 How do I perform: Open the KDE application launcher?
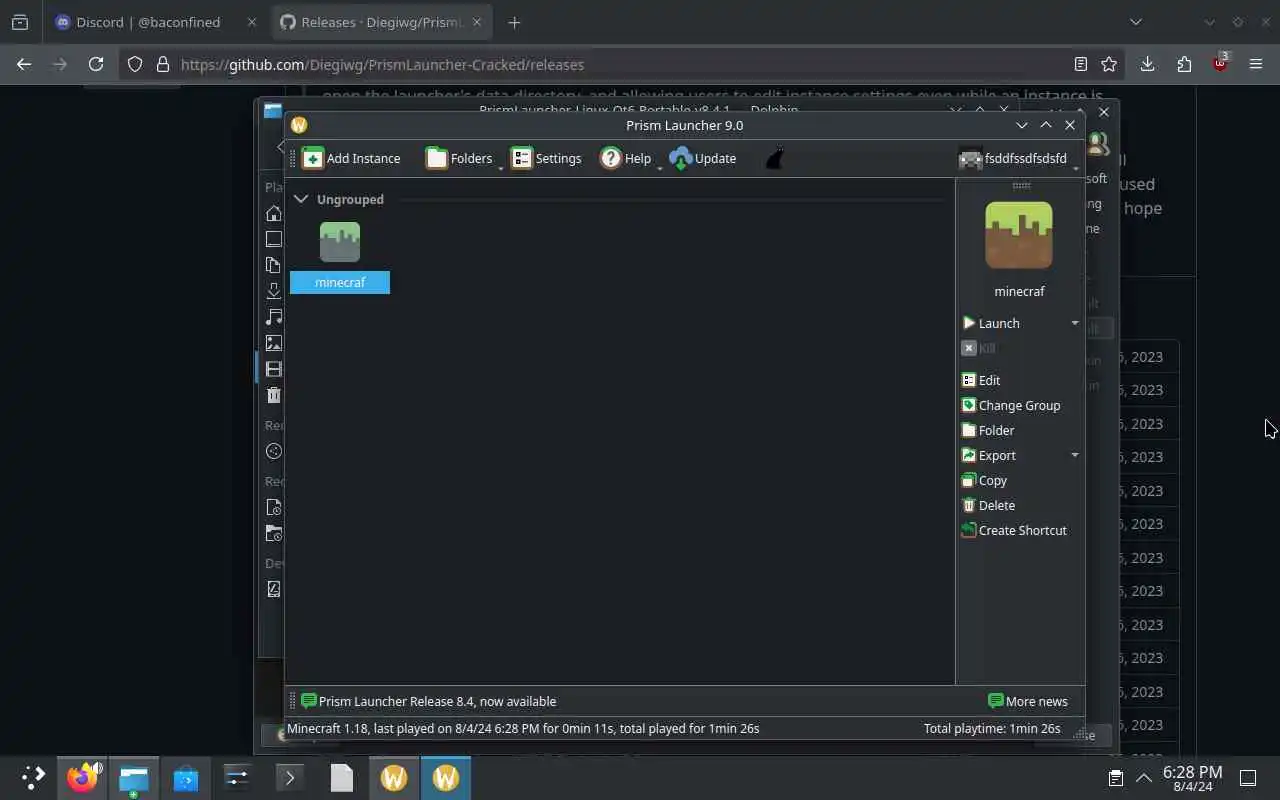[x=33, y=777]
